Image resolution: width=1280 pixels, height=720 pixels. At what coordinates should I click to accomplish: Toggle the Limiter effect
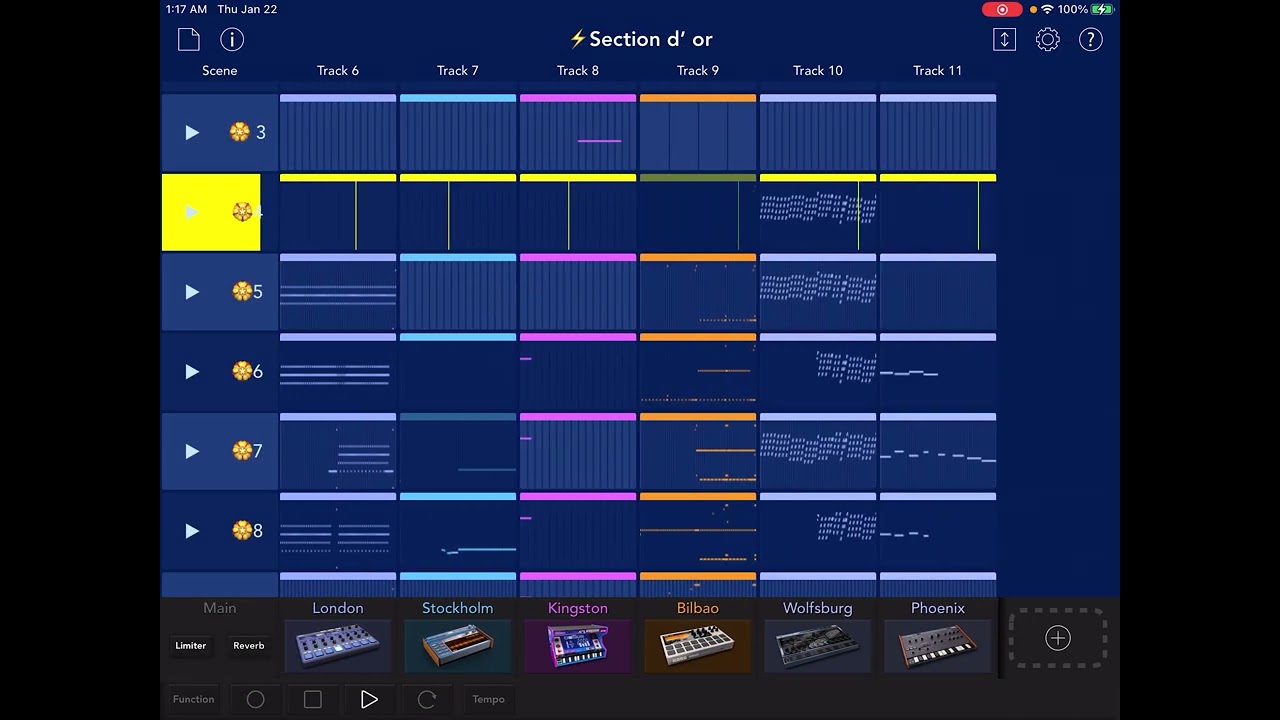[x=191, y=646]
